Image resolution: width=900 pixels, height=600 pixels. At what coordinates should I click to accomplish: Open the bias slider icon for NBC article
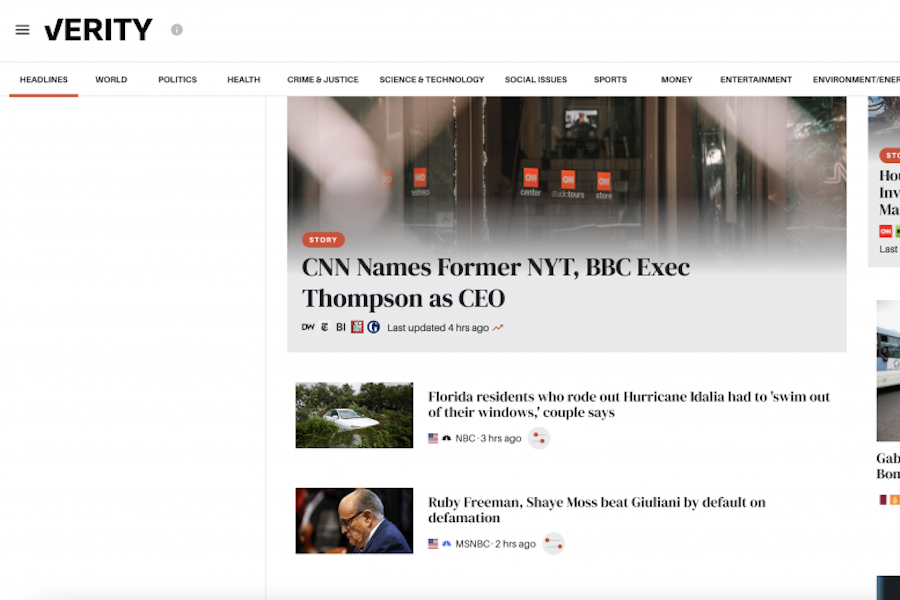coord(539,438)
